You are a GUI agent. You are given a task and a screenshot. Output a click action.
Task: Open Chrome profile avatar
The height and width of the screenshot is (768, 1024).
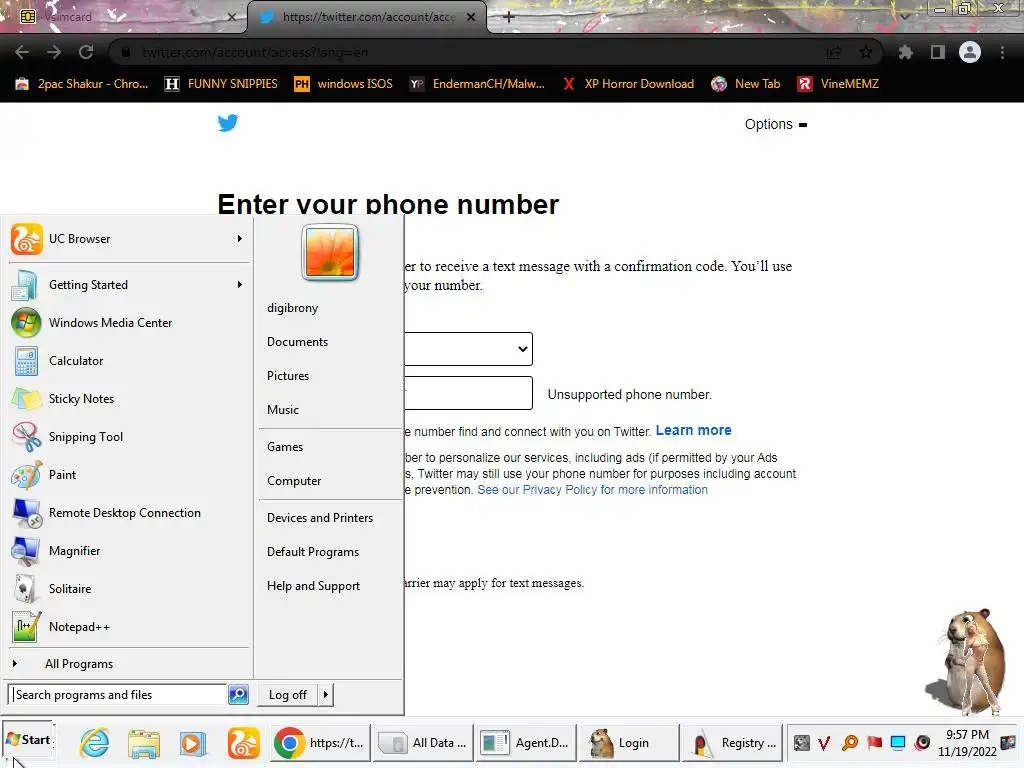tap(970, 52)
